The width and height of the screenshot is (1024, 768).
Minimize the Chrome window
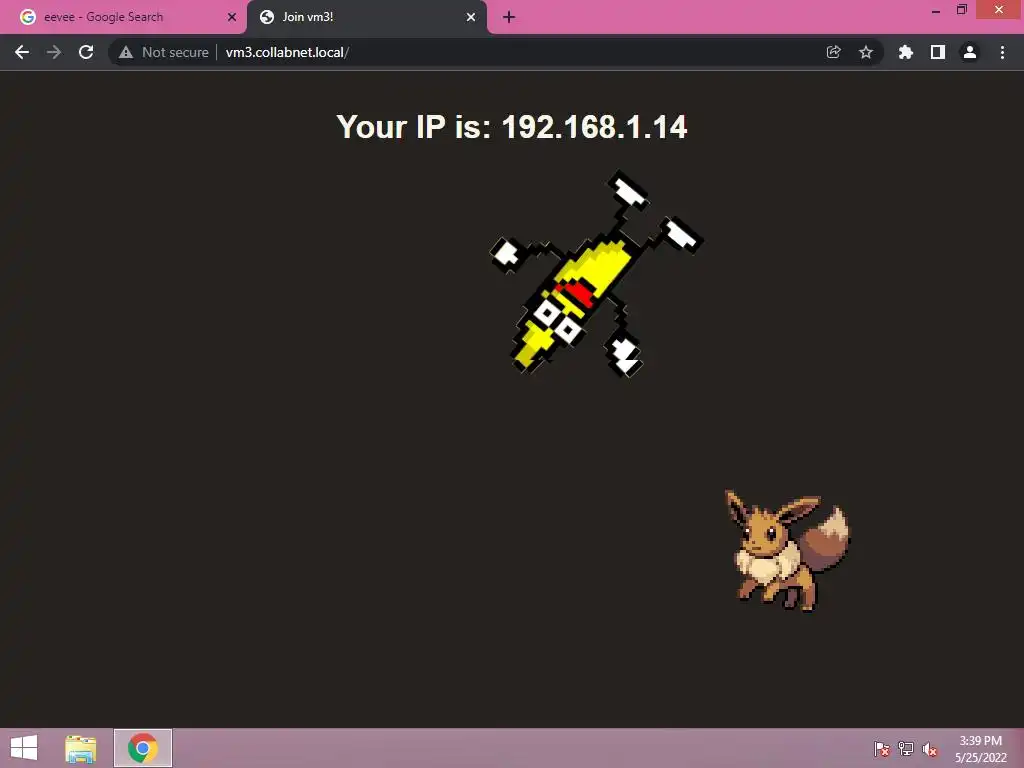click(x=936, y=10)
